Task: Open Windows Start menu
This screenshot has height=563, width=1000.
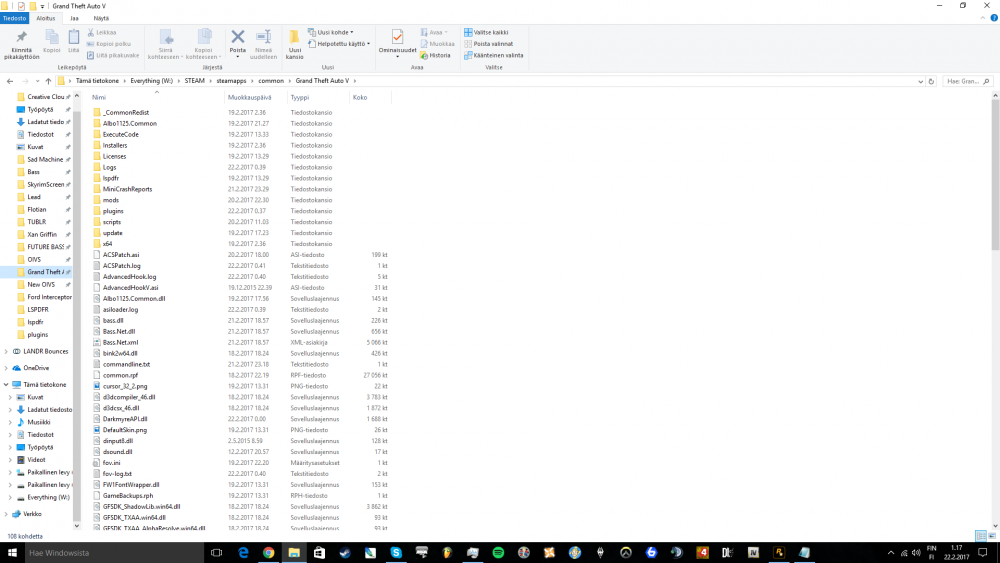Action: [11, 553]
